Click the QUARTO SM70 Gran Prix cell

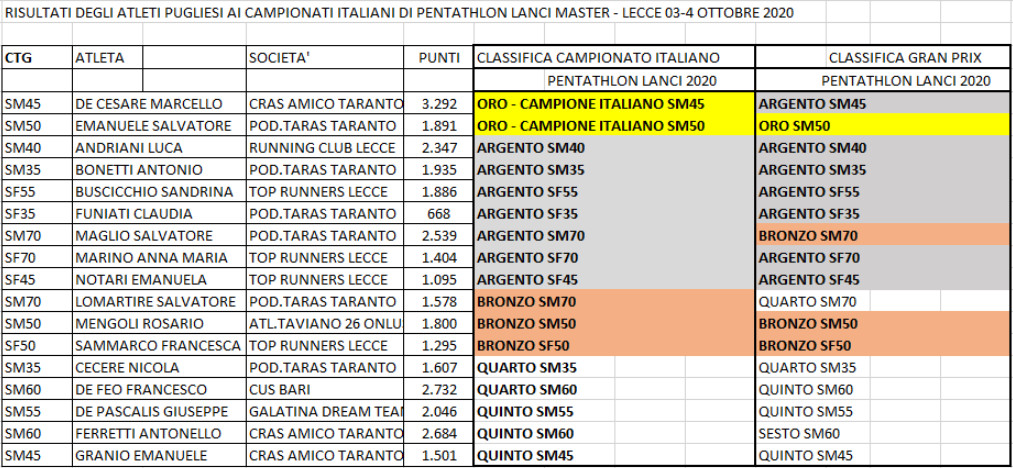(883, 302)
